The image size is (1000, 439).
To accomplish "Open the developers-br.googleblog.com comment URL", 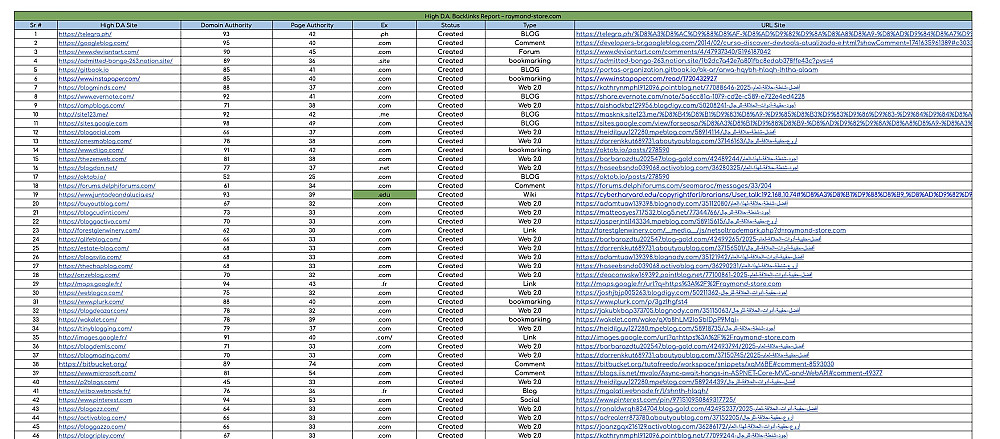I will point(773,43).
